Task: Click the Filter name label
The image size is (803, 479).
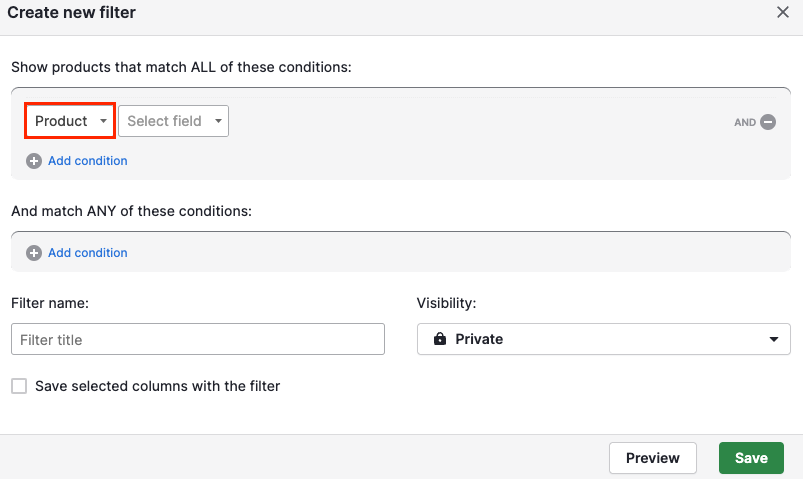Action: (x=50, y=303)
